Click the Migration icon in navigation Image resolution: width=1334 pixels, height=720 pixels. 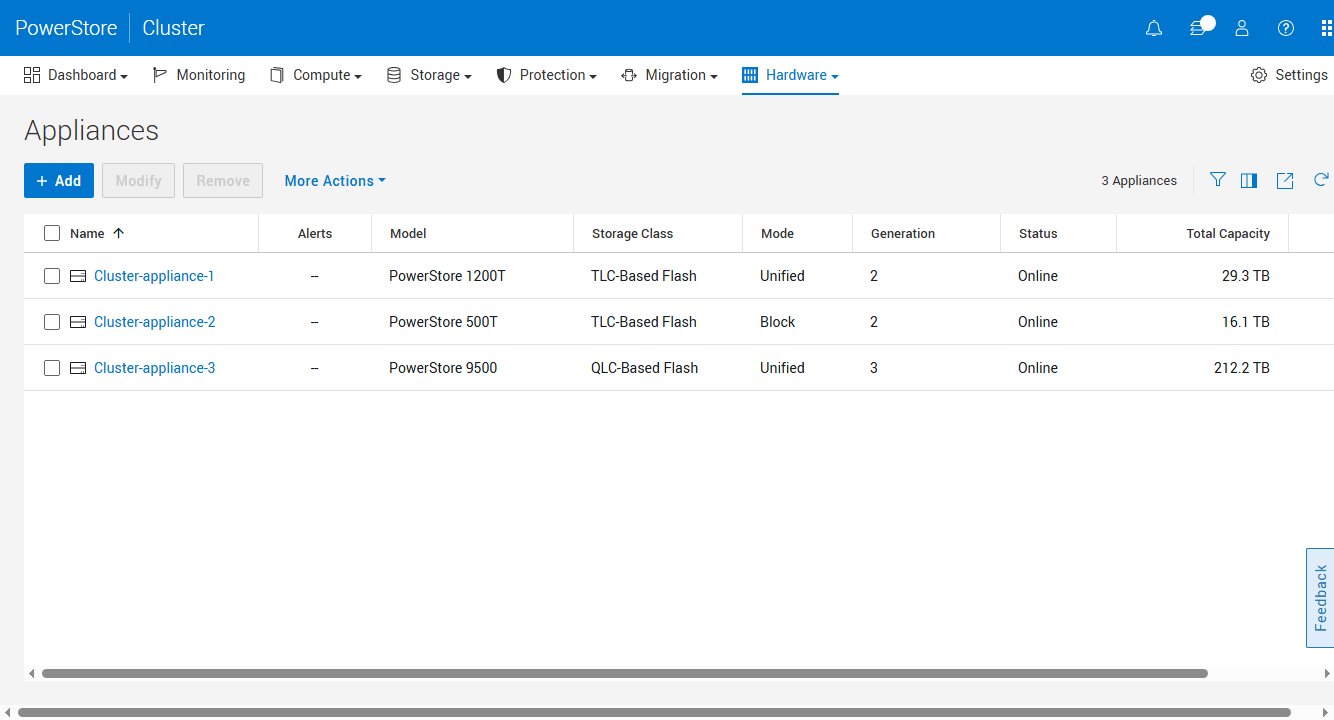pyautogui.click(x=629, y=75)
